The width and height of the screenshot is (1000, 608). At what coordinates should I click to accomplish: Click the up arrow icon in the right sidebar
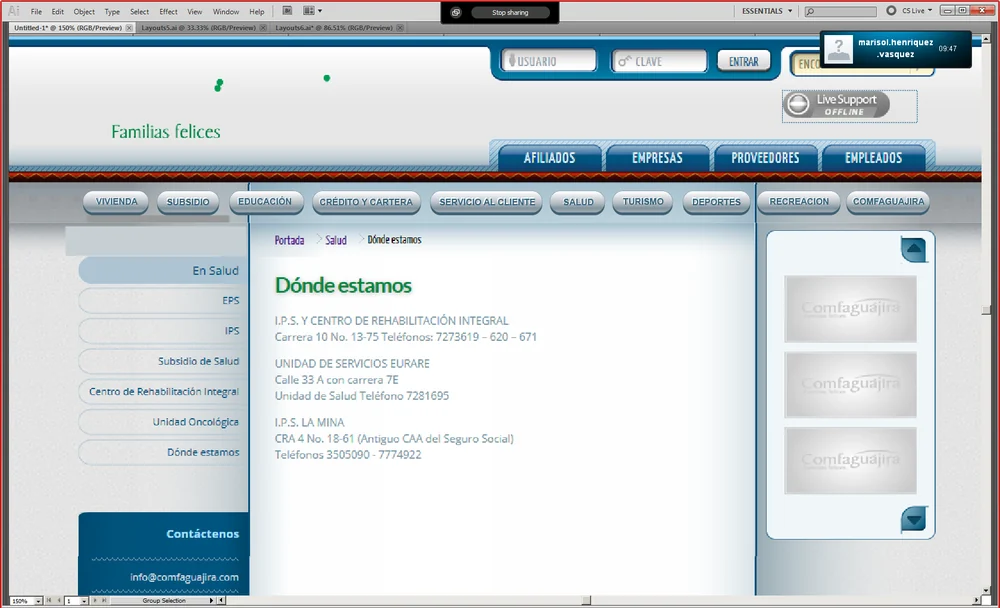913,249
